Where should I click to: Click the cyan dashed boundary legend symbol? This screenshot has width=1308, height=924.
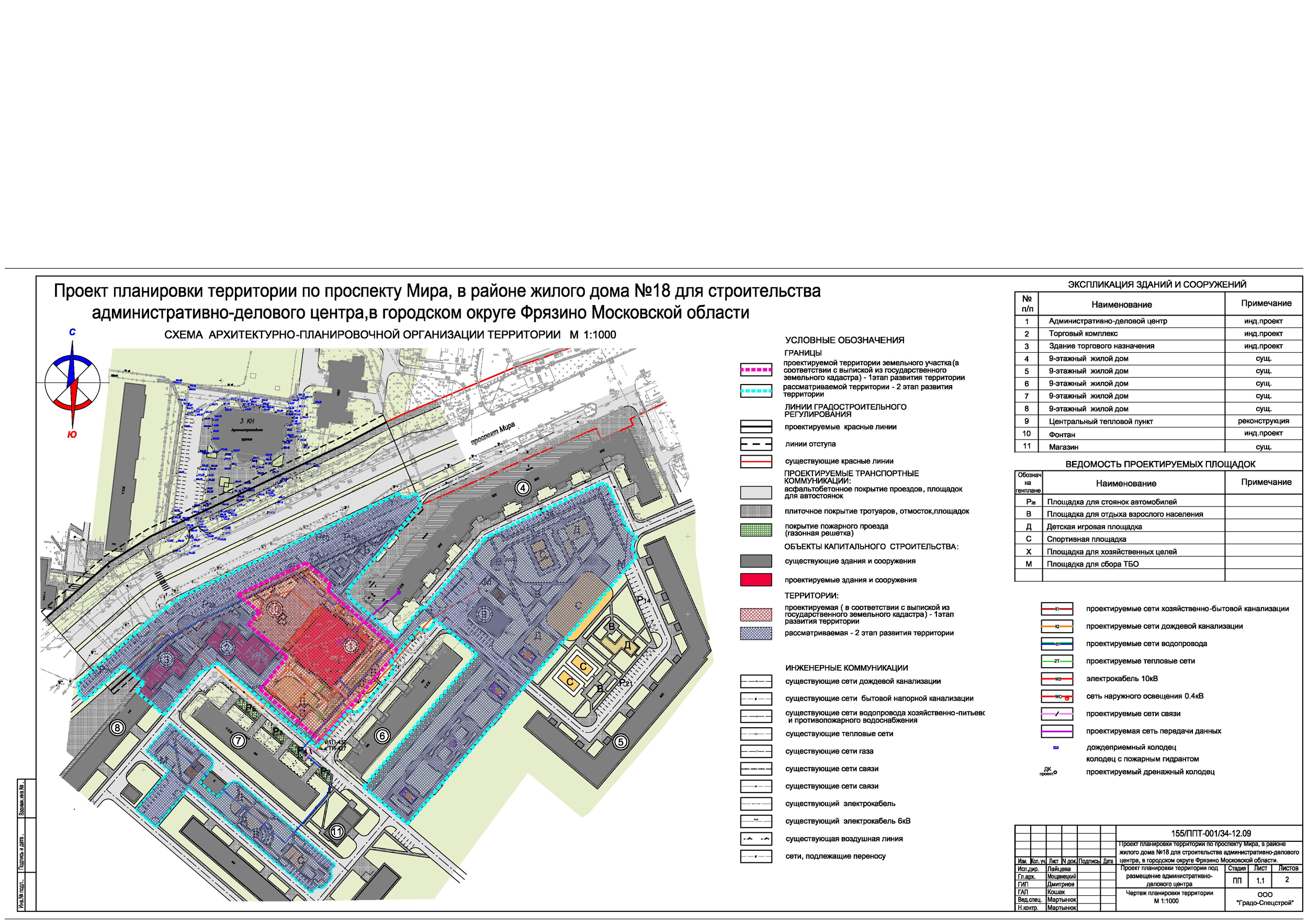click(x=756, y=390)
